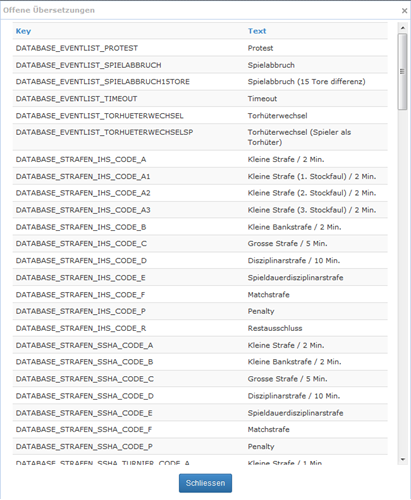Click the Restausschluss text cell
This screenshot has width=411, height=500.
coord(275,328)
